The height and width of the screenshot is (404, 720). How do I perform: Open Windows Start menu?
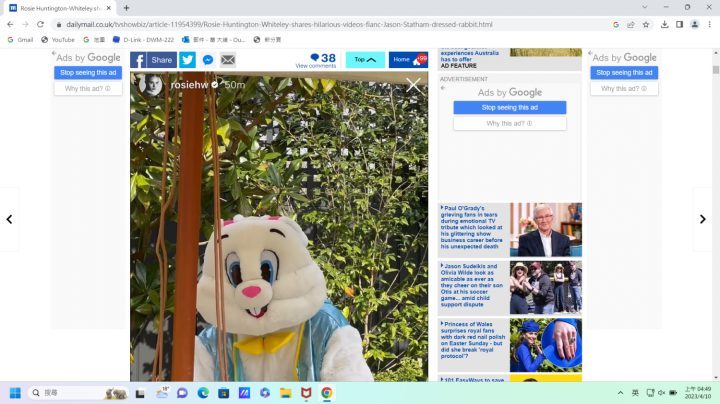click(15, 393)
